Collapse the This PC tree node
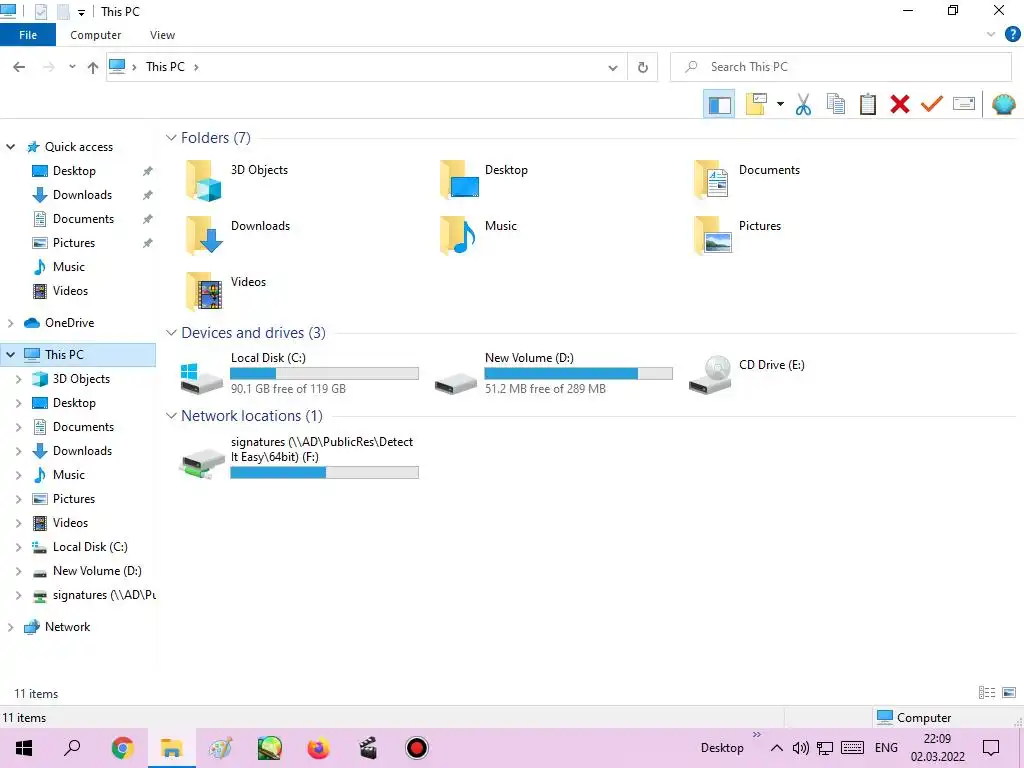This screenshot has width=1024, height=768. point(10,355)
